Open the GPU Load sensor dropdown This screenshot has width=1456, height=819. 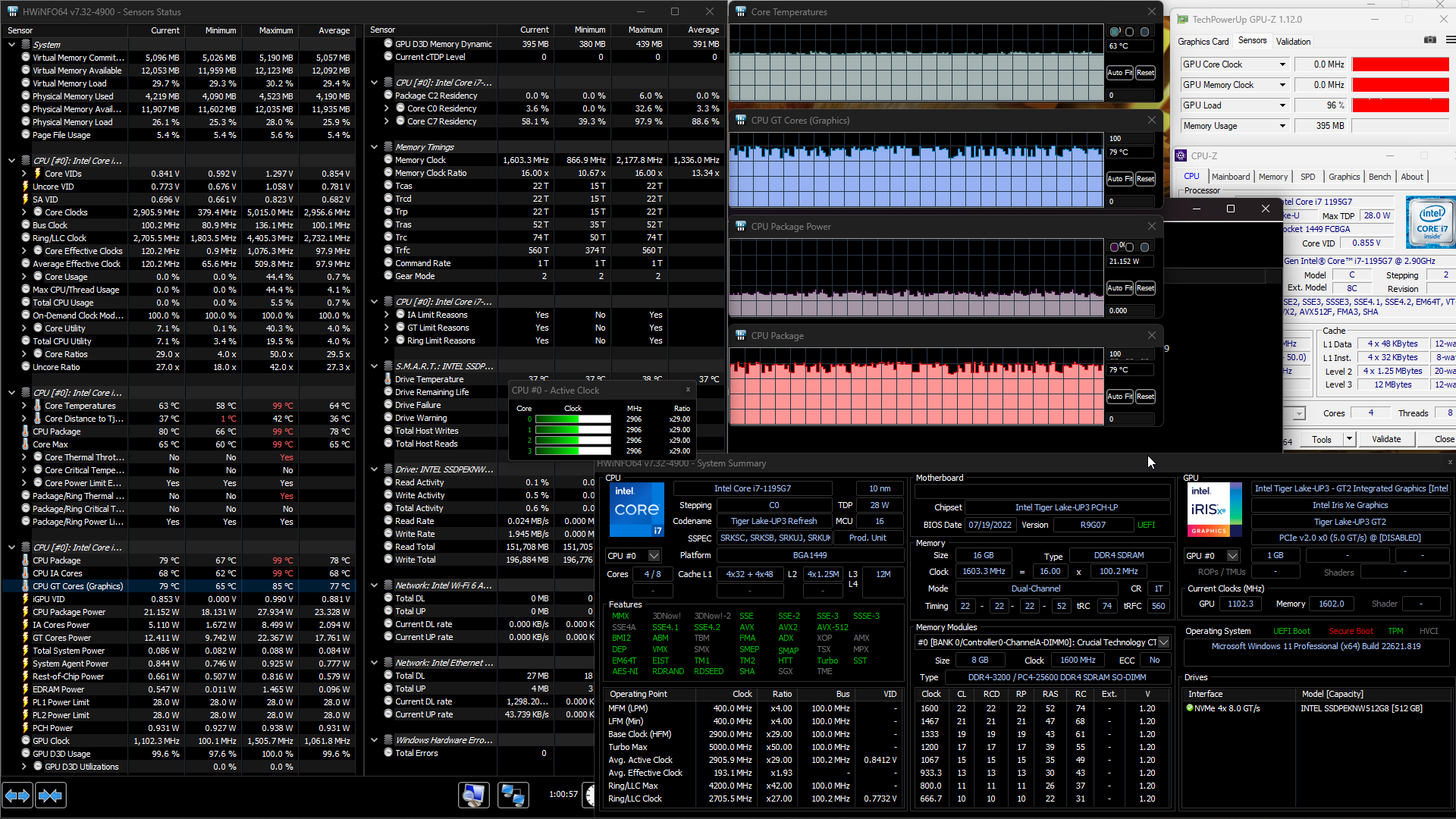click(x=1282, y=105)
